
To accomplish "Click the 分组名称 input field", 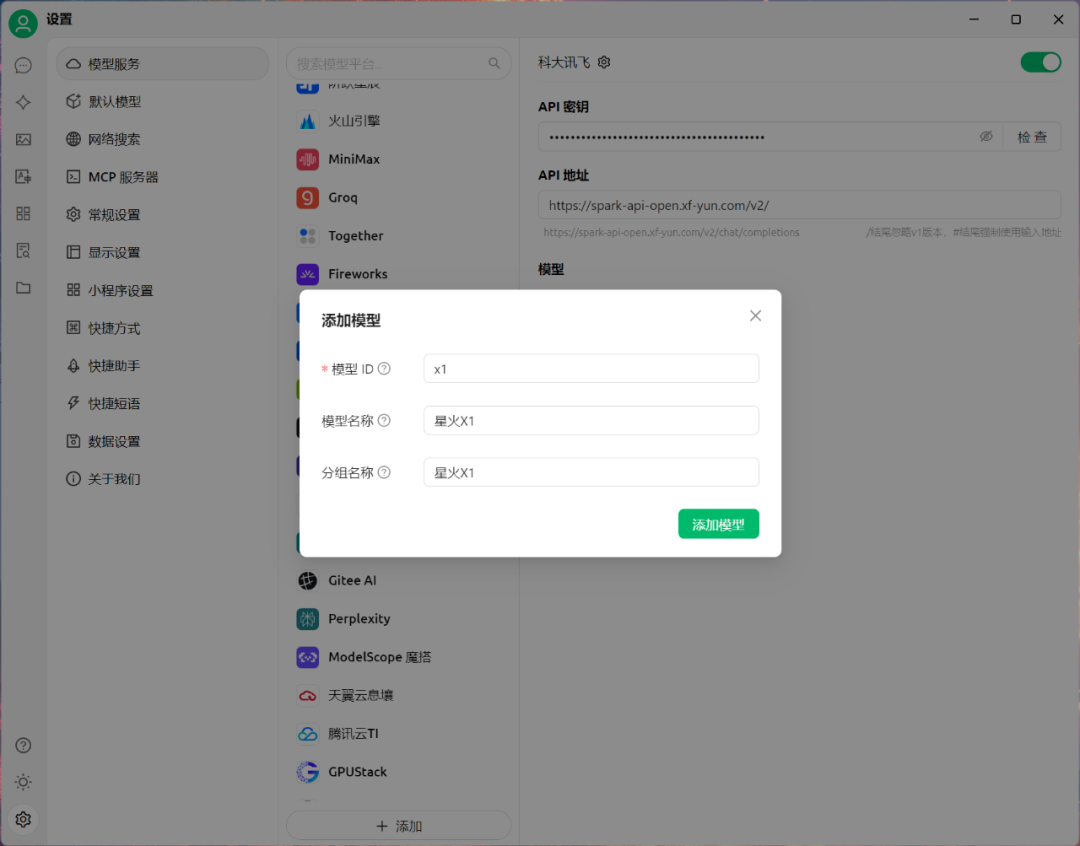I will coord(591,472).
